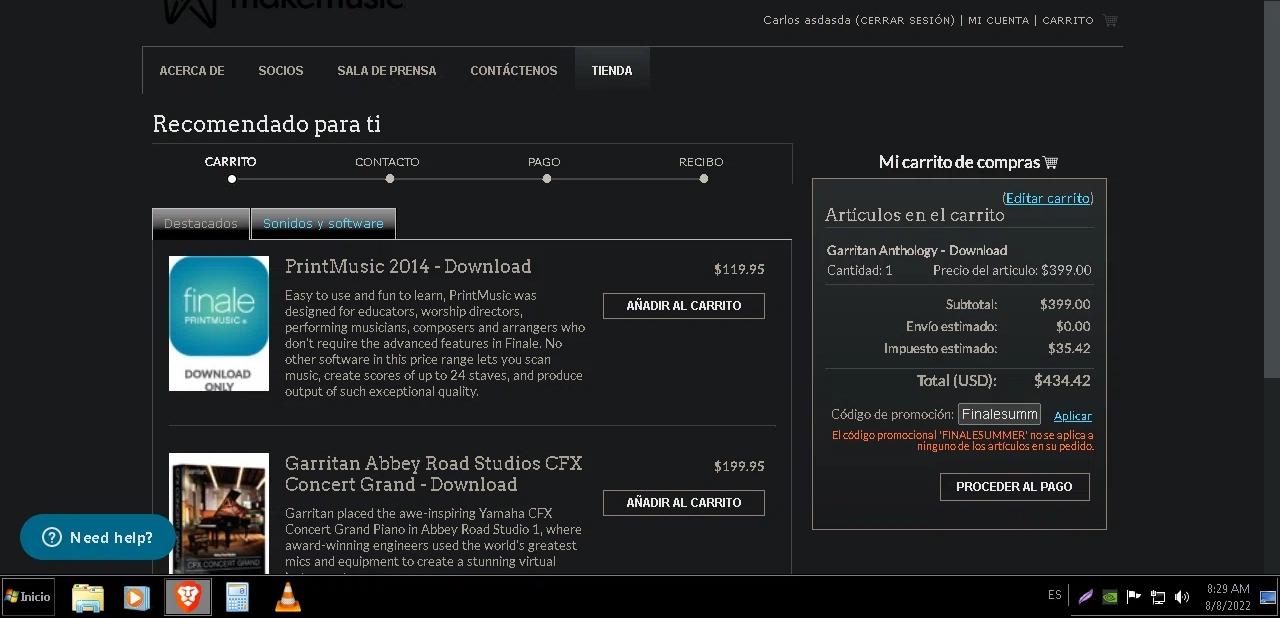Click CERRAR SESIÓN link
The width and height of the screenshot is (1280, 618).
tap(905, 21)
